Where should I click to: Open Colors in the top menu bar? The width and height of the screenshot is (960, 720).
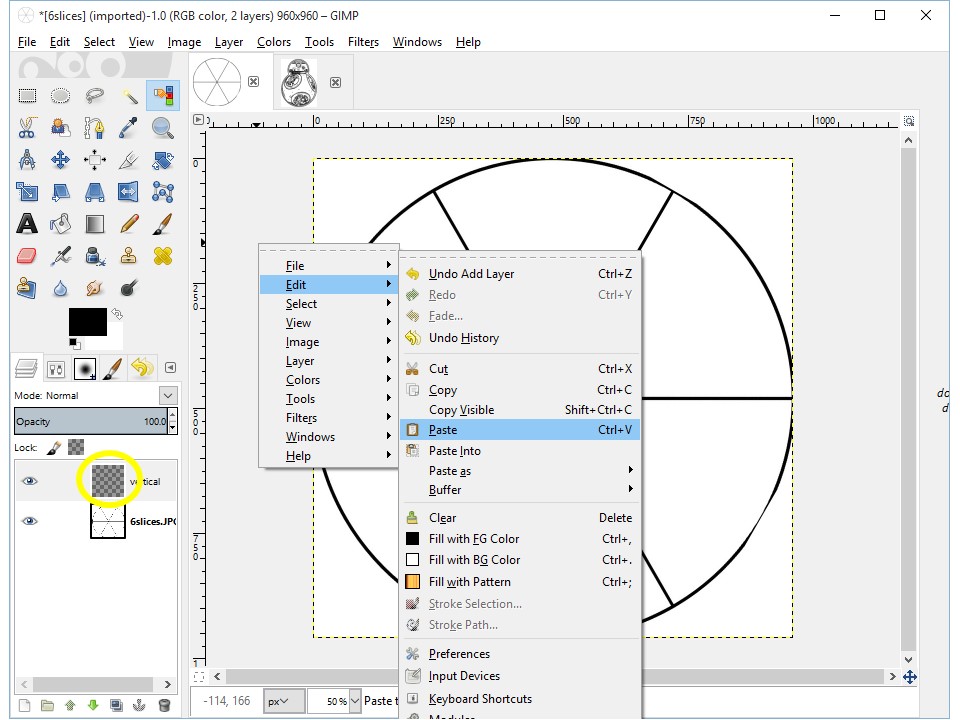tap(274, 42)
